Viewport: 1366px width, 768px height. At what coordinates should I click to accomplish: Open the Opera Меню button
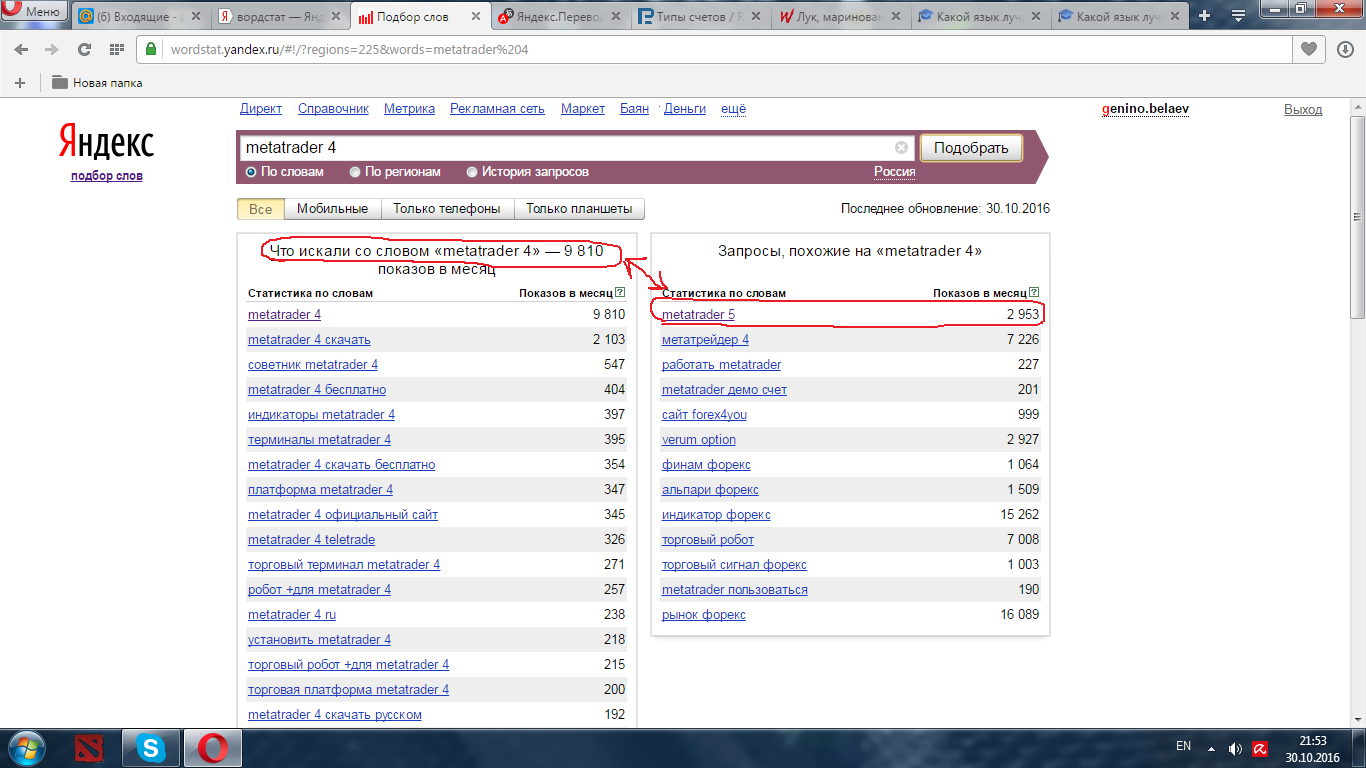point(34,12)
